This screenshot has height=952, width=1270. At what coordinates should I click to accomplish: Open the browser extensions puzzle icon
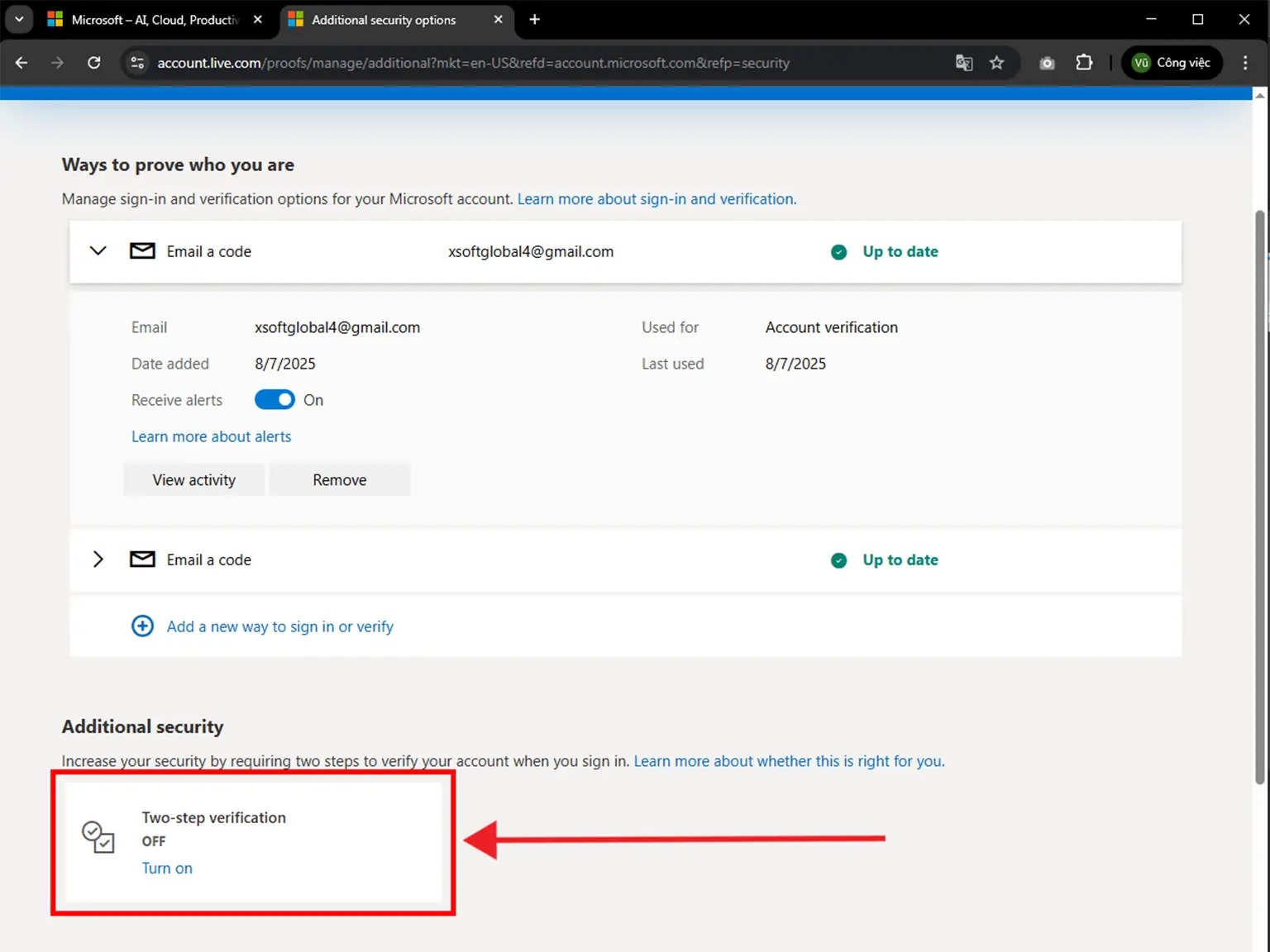tap(1084, 62)
